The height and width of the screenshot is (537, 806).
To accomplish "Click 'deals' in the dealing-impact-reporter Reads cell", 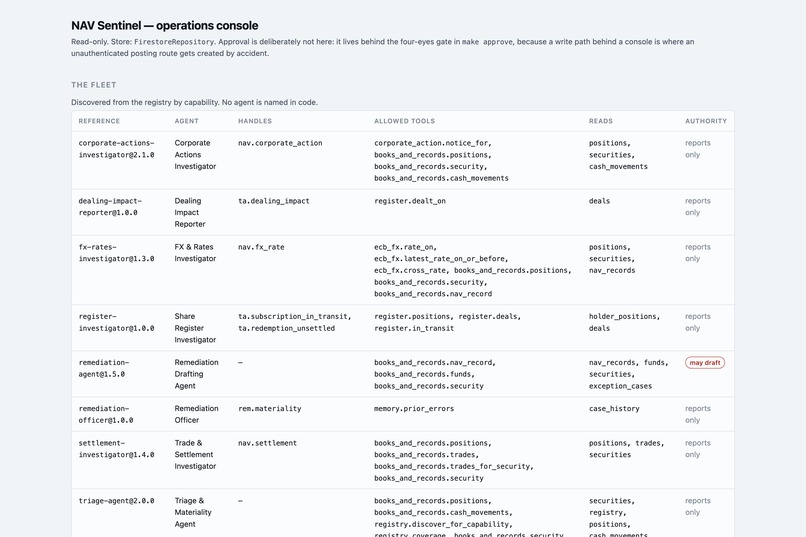I will point(599,201).
